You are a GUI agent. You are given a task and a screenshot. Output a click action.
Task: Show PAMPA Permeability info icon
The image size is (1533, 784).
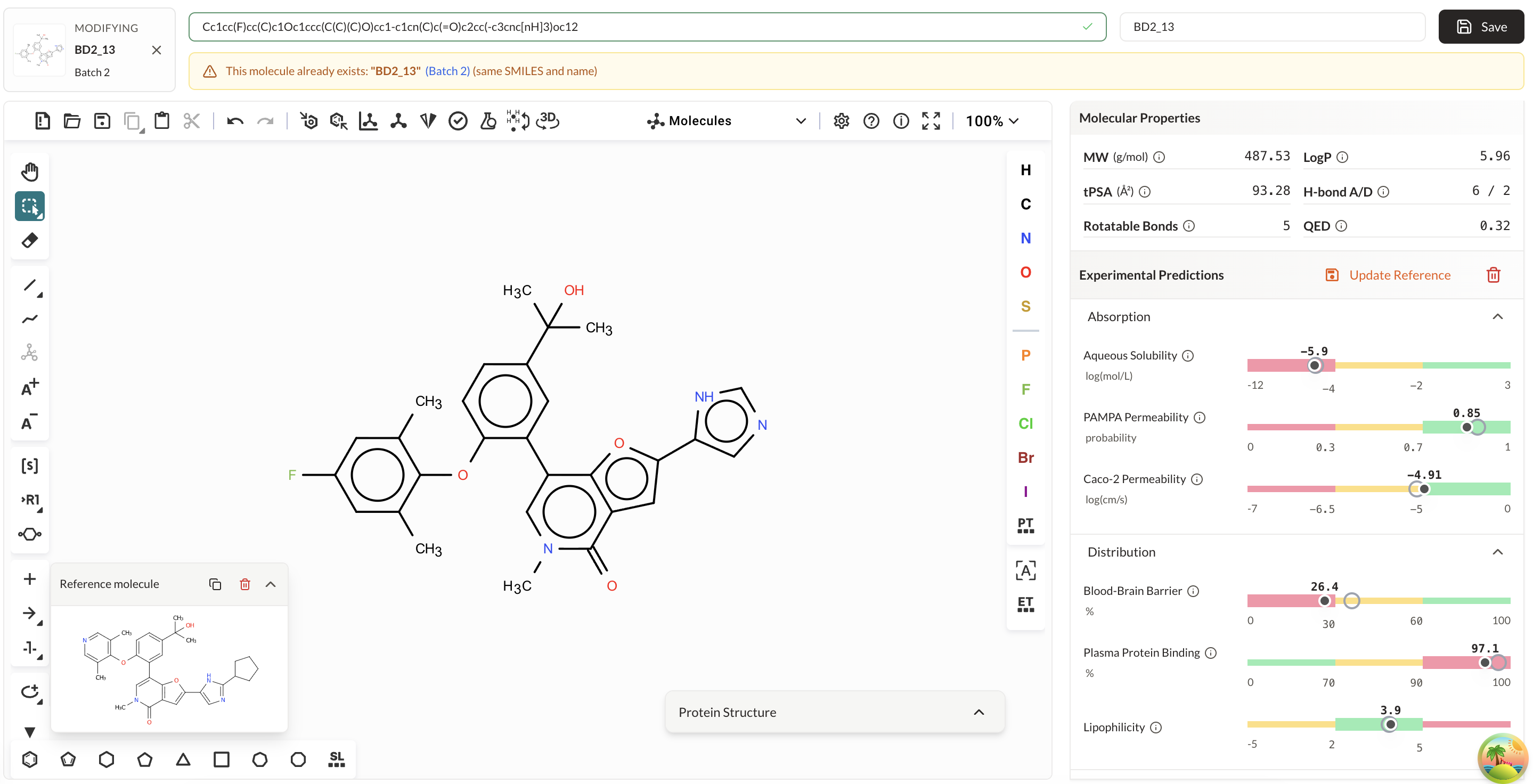coord(1200,418)
